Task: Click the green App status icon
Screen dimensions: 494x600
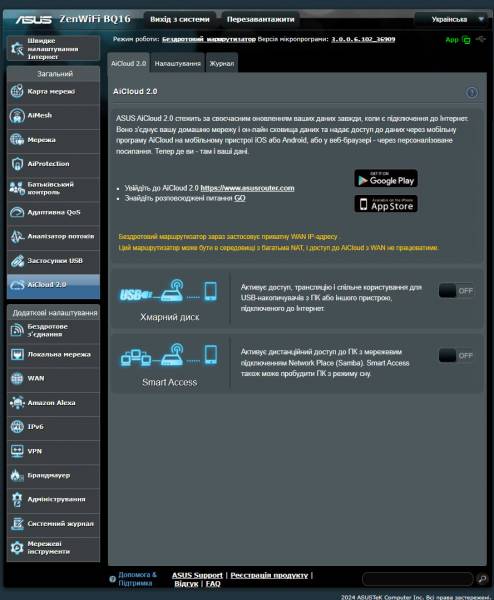Action: (x=466, y=40)
